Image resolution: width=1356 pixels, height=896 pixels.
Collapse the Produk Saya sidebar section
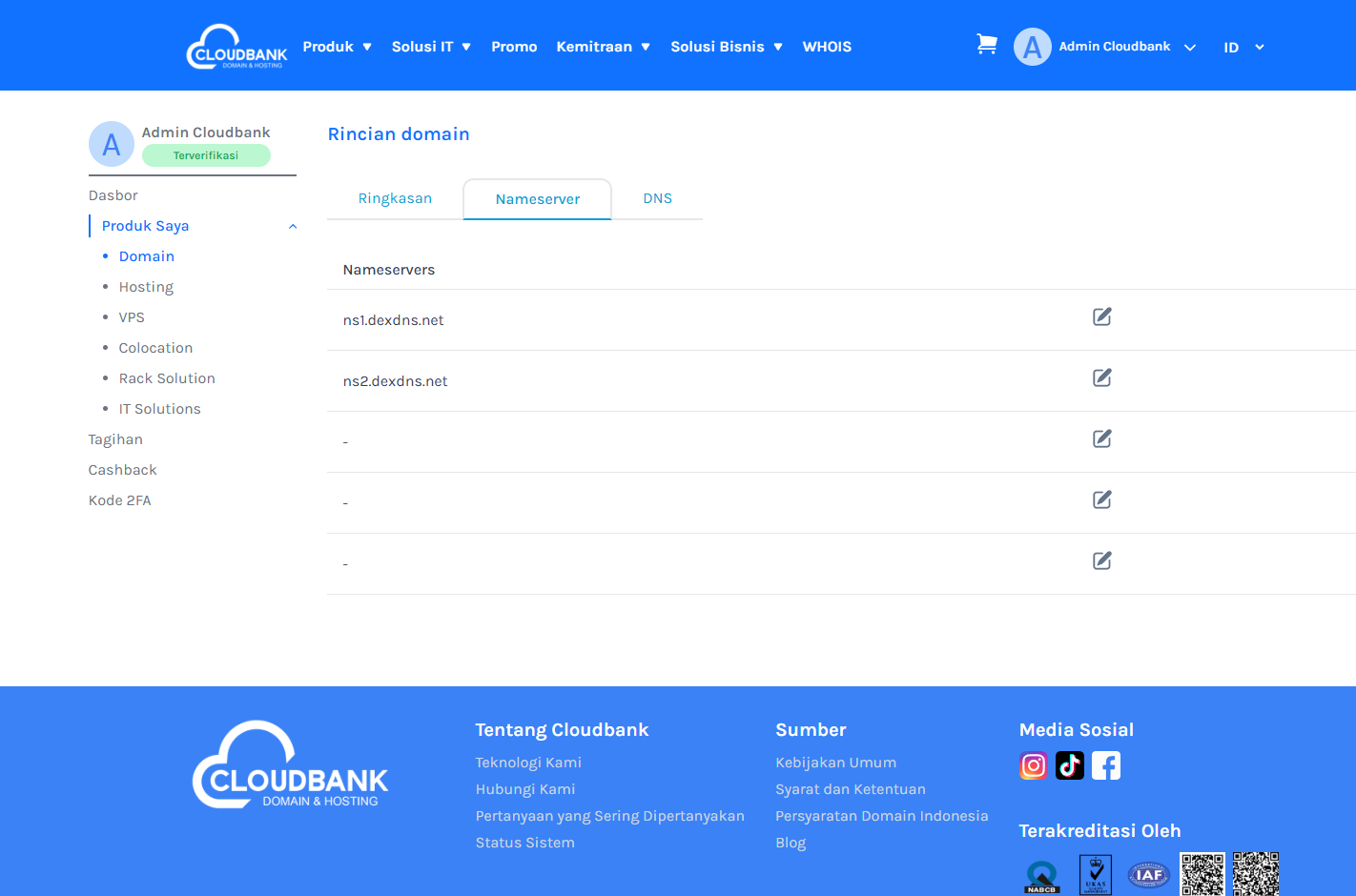[293, 227]
